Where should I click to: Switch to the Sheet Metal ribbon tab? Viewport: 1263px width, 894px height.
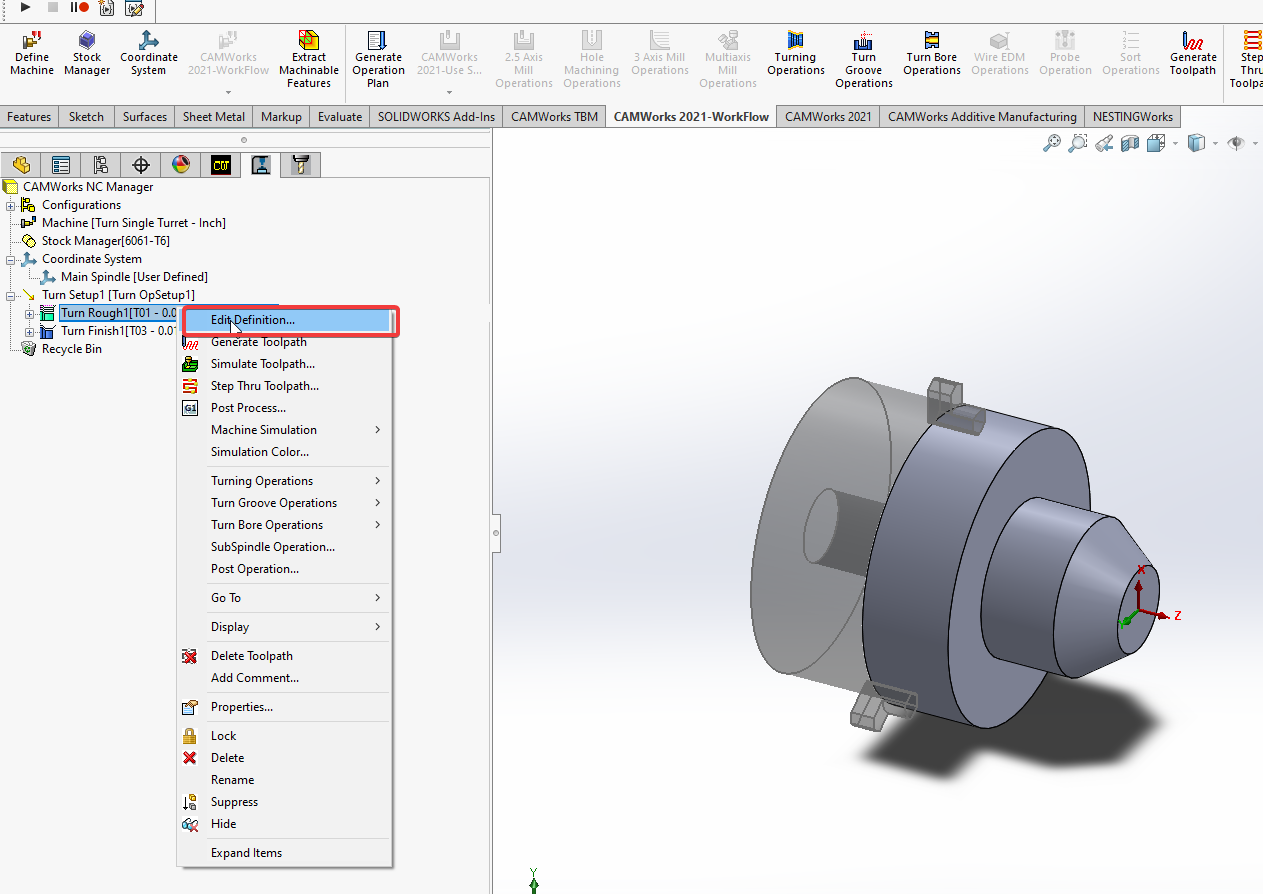pos(214,117)
